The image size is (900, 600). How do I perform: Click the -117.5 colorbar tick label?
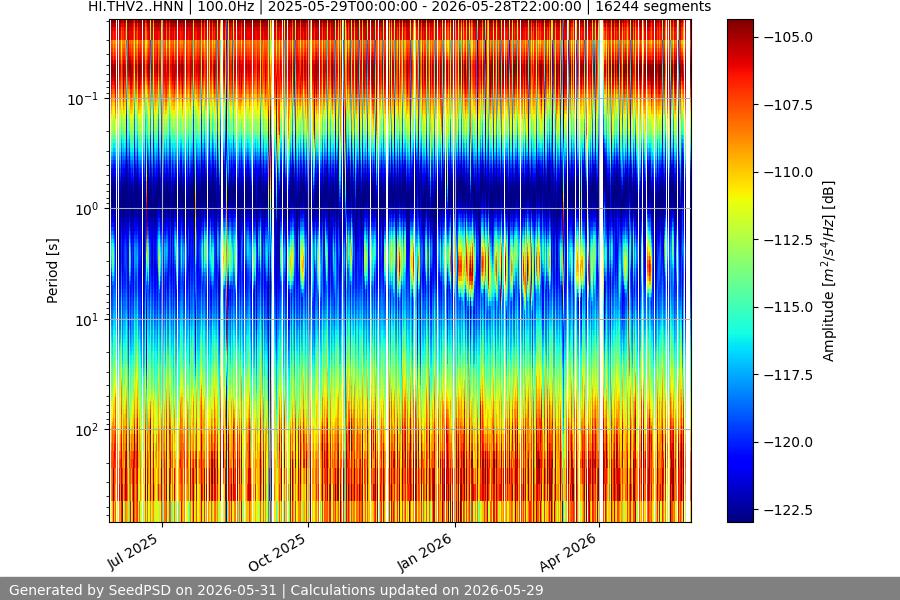[x=788, y=375]
